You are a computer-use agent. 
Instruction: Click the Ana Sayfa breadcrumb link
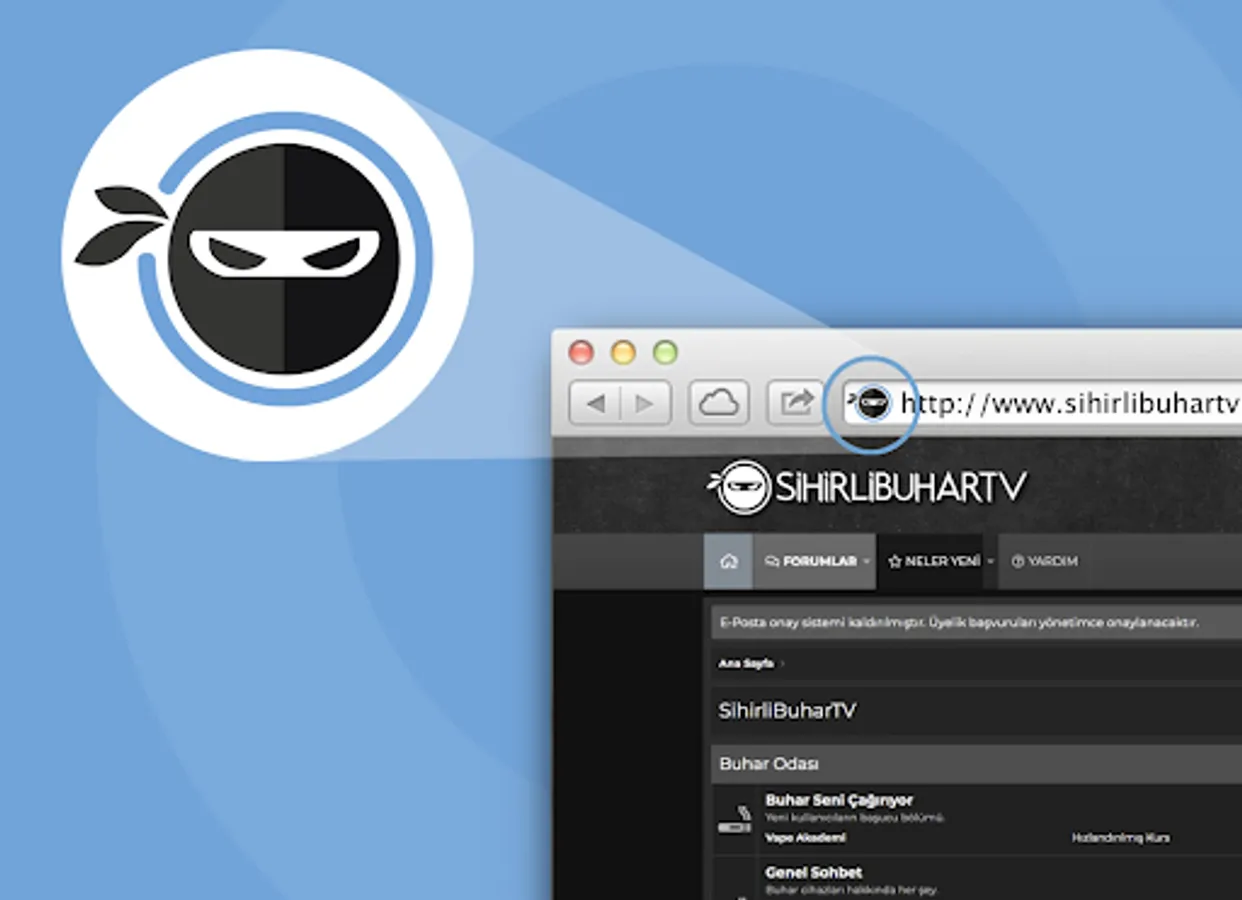coord(745,663)
